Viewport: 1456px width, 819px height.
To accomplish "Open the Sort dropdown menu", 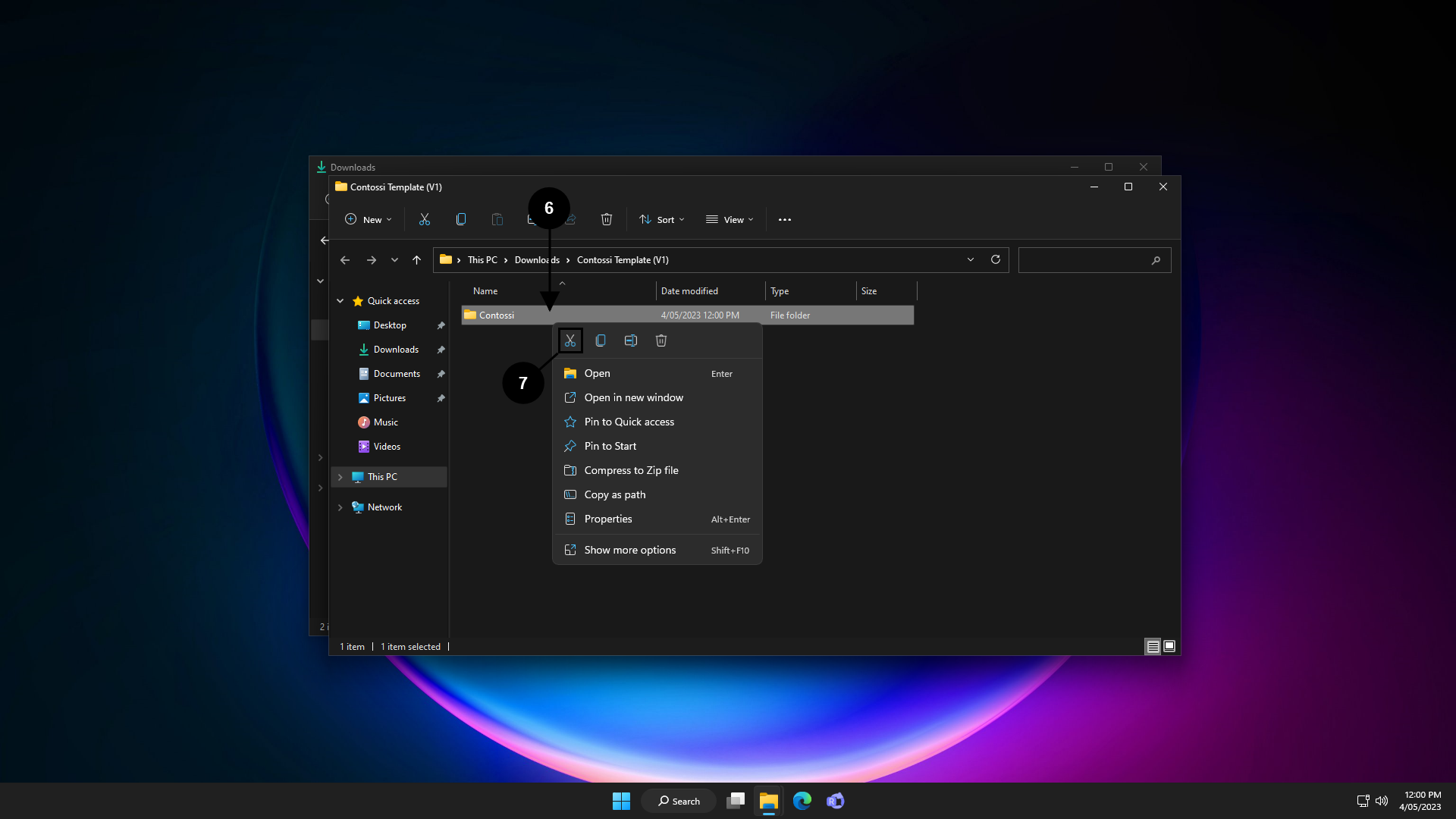I will pyautogui.click(x=662, y=219).
